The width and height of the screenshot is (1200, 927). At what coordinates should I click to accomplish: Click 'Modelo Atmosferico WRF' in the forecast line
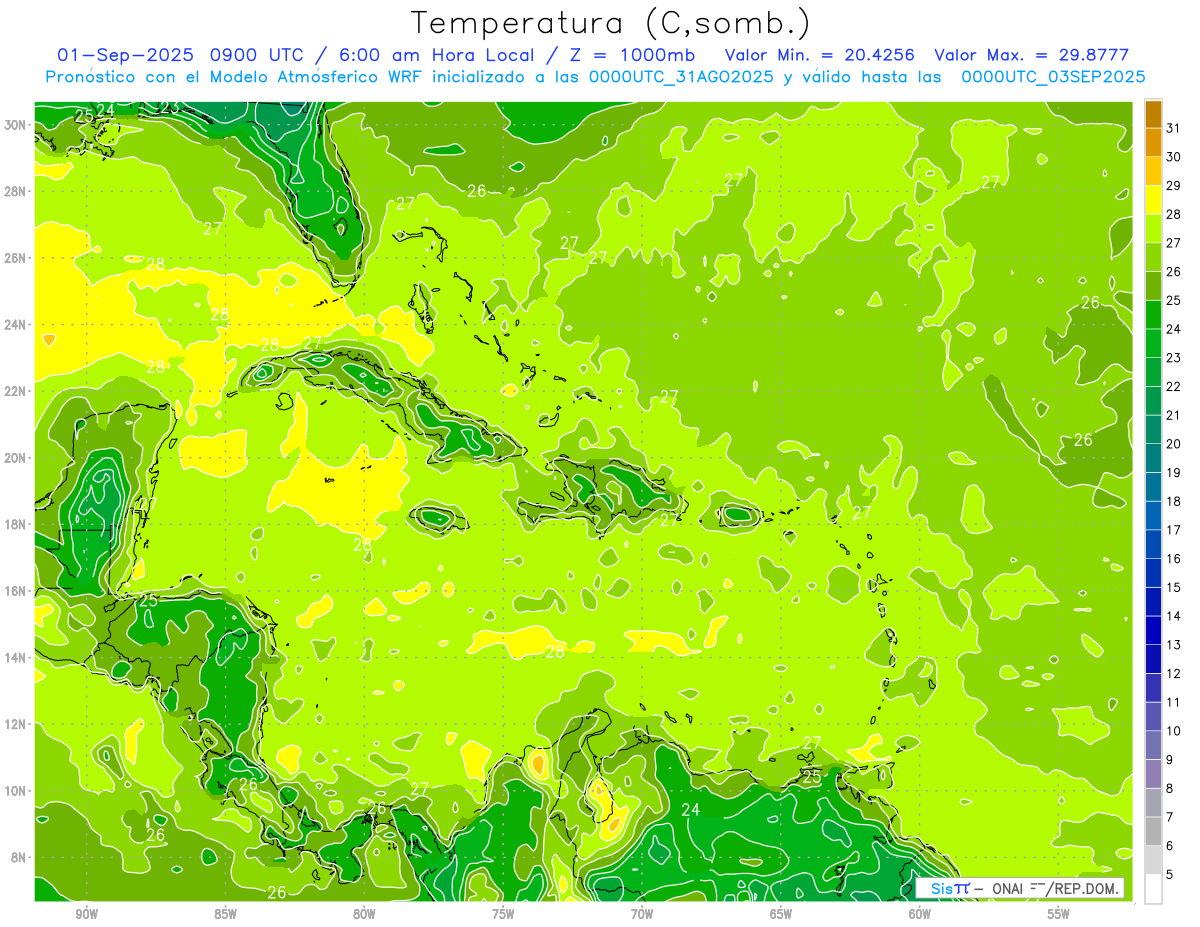[x=318, y=77]
